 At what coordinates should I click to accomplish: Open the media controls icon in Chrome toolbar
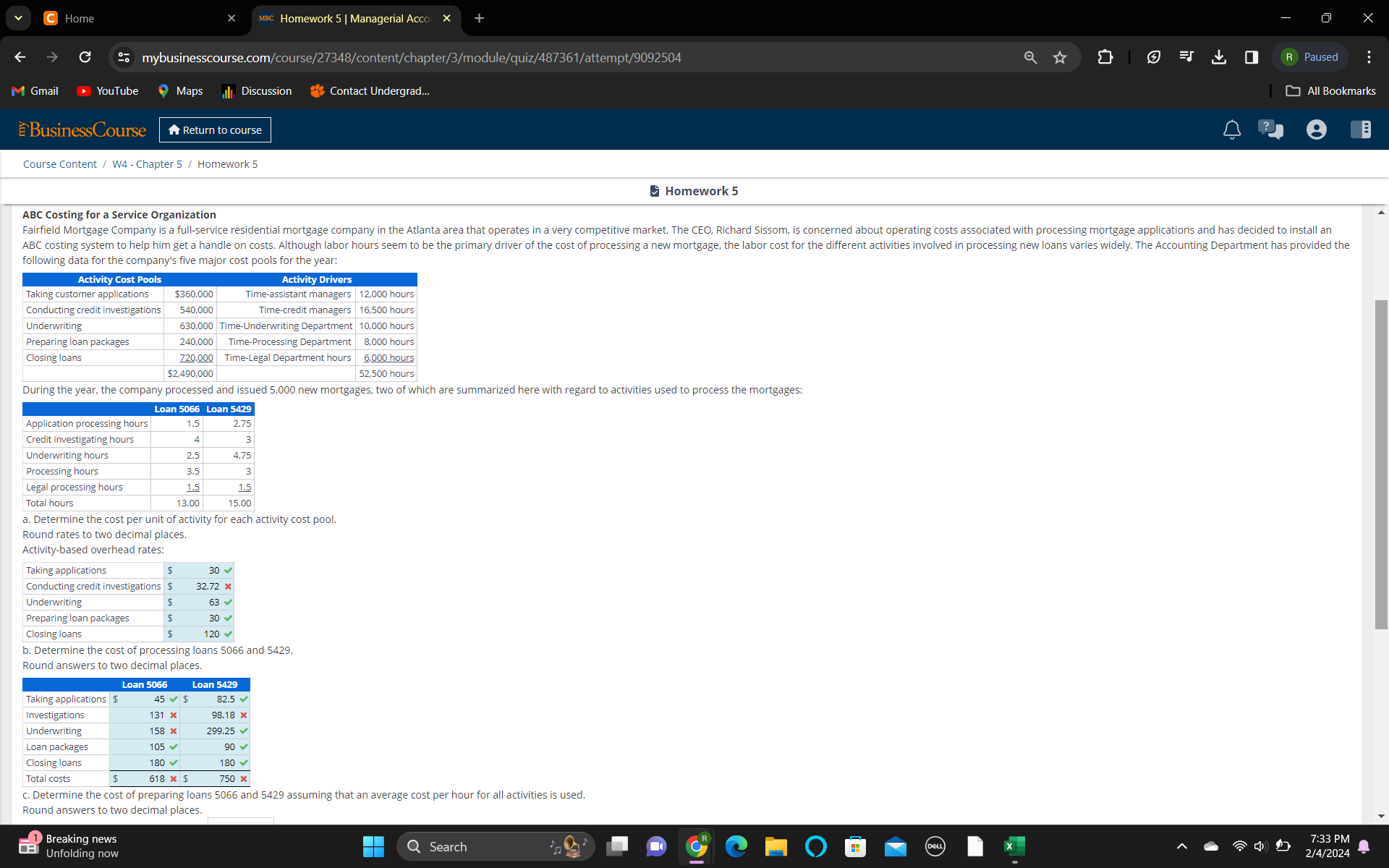pyautogui.click(x=1186, y=57)
